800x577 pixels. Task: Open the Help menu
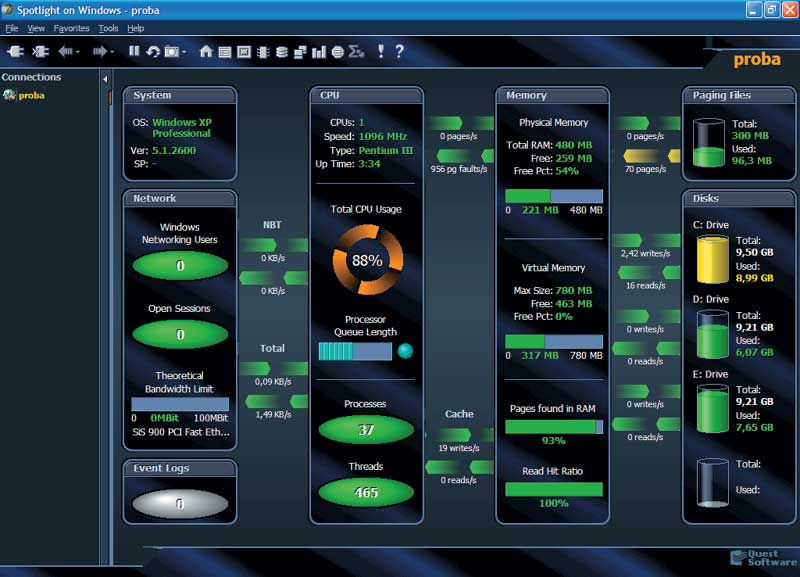[x=136, y=28]
